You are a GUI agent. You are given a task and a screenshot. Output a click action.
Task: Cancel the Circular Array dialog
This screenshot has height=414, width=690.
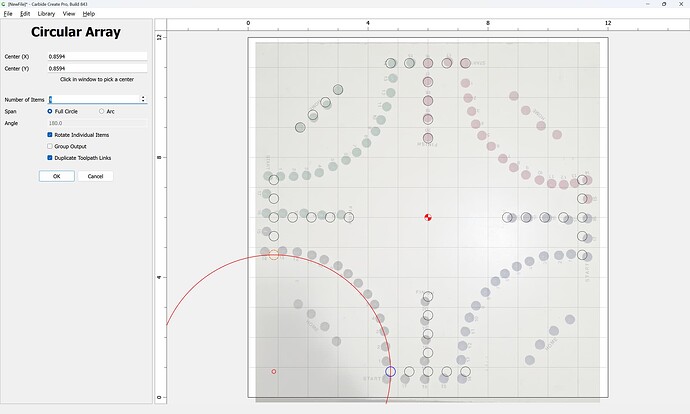click(95, 176)
